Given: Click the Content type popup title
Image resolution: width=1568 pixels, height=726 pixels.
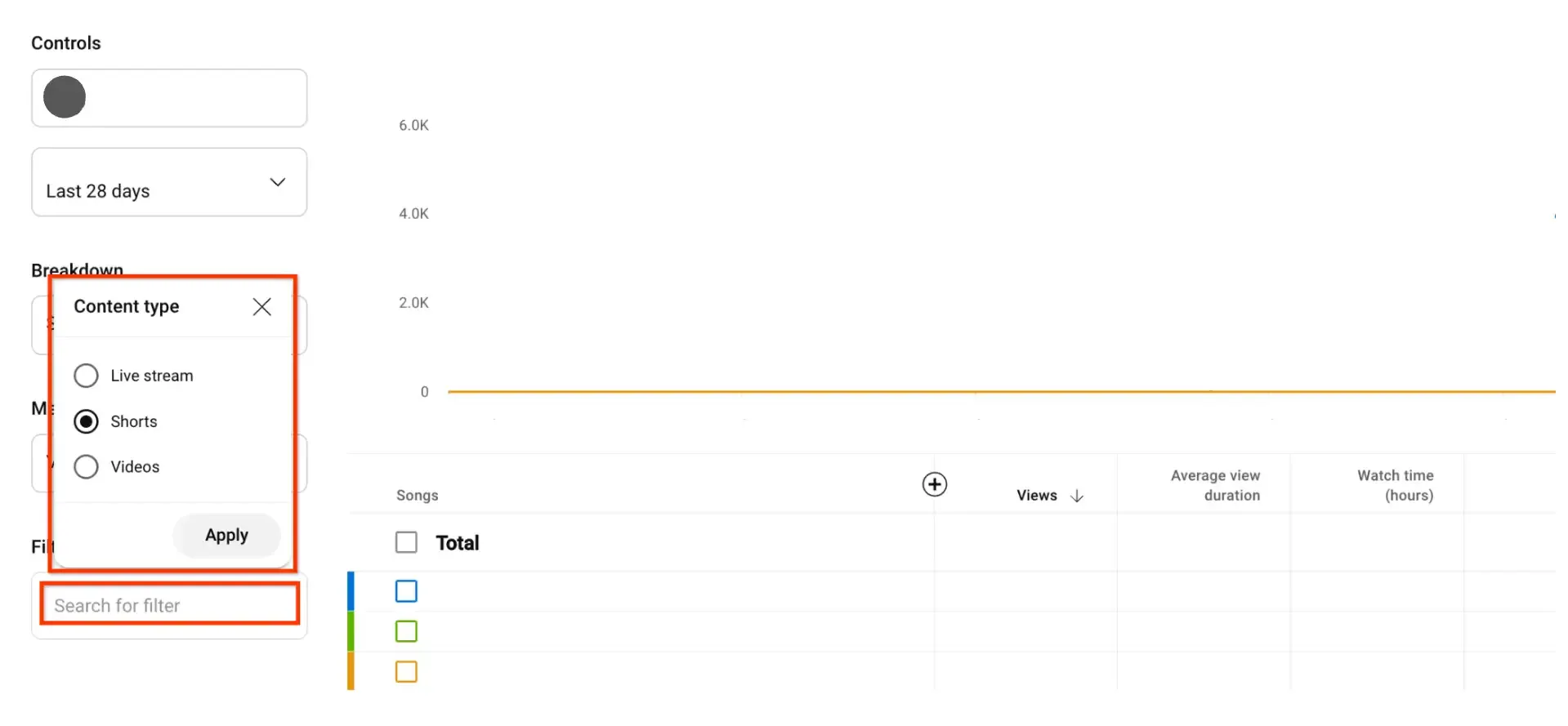Looking at the screenshot, I should tap(127, 306).
